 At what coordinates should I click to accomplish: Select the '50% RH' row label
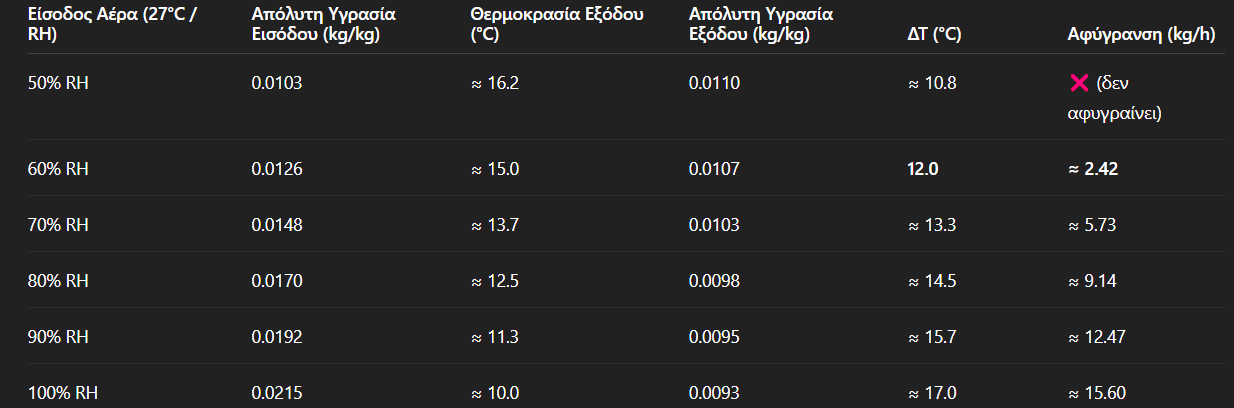click(x=58, y=83)
